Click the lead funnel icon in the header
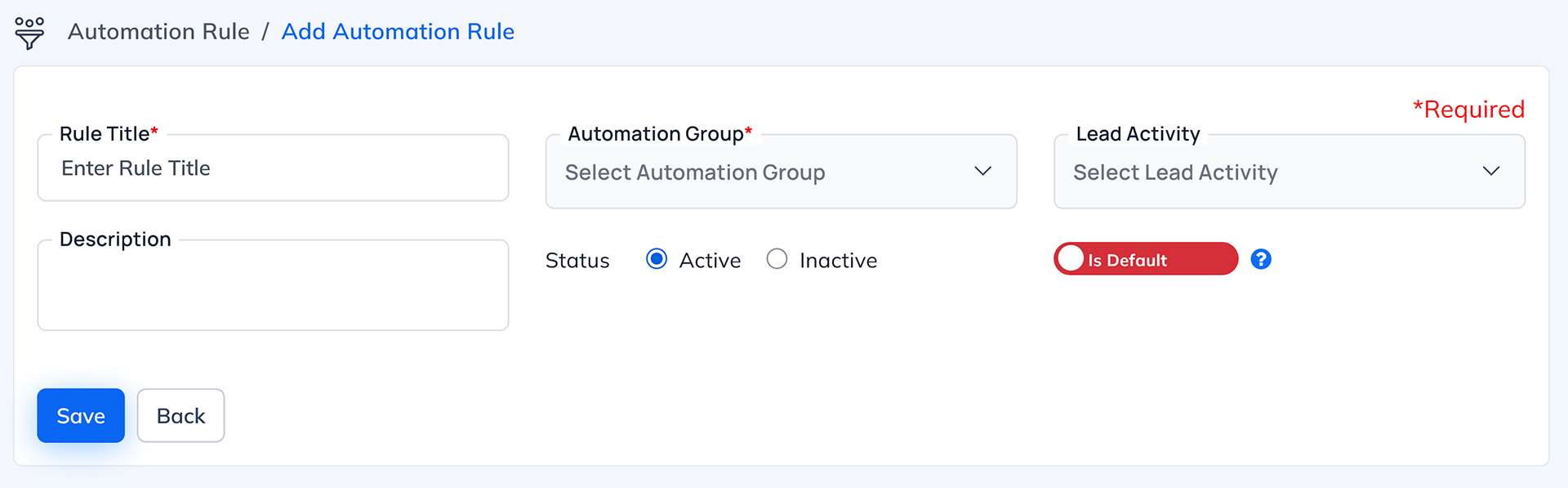The height and width of the screenshot is (488, 1568). click(29, 33)
